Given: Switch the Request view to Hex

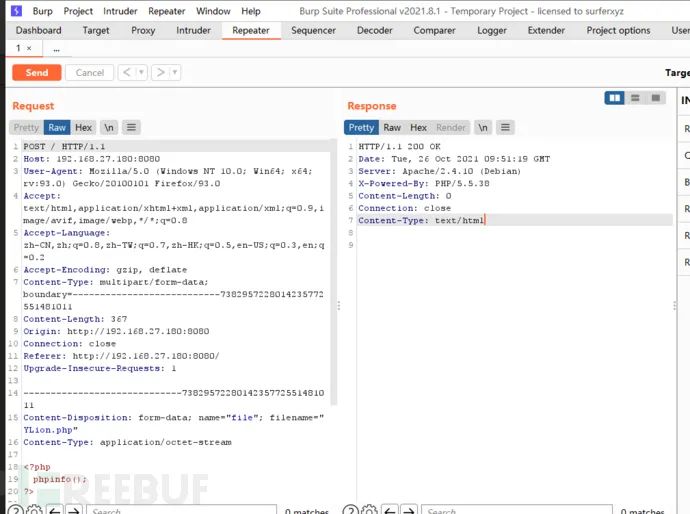Looking at the screenshot, I should (84, 127).
